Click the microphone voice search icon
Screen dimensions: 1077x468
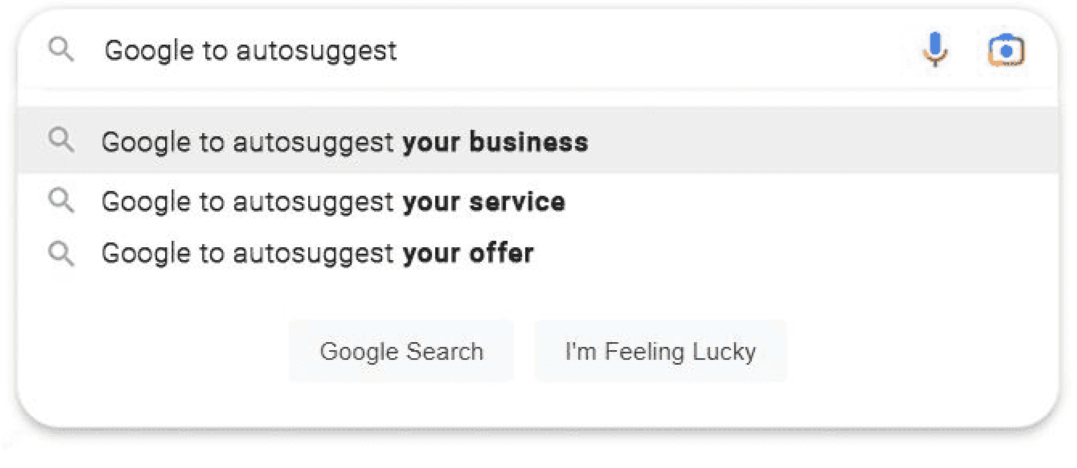pos(935,49)
